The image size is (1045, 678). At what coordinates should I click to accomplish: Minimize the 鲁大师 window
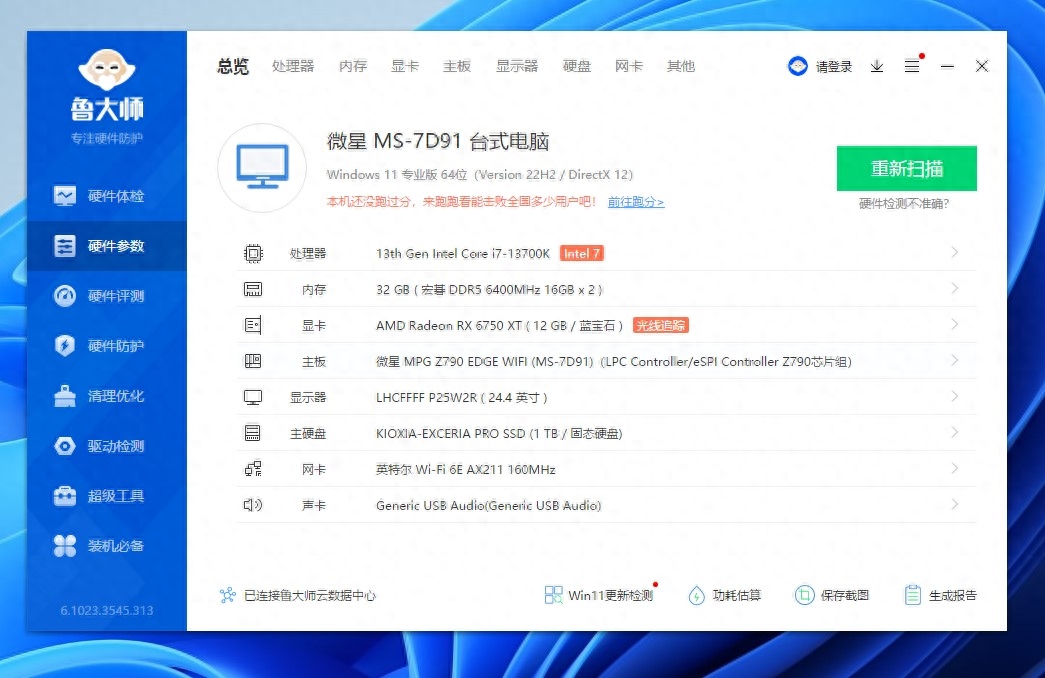pyautogui.click(x=947, y=66)
